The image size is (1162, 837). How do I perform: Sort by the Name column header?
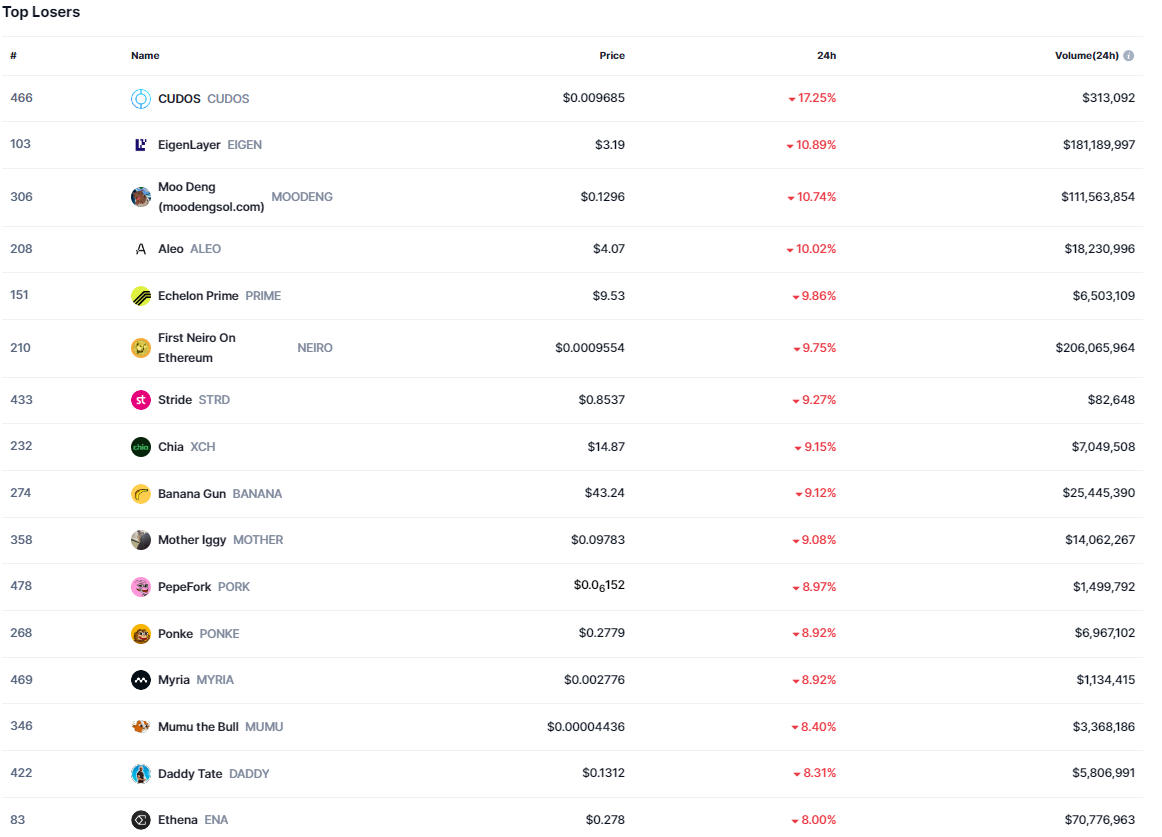(145, 56)
